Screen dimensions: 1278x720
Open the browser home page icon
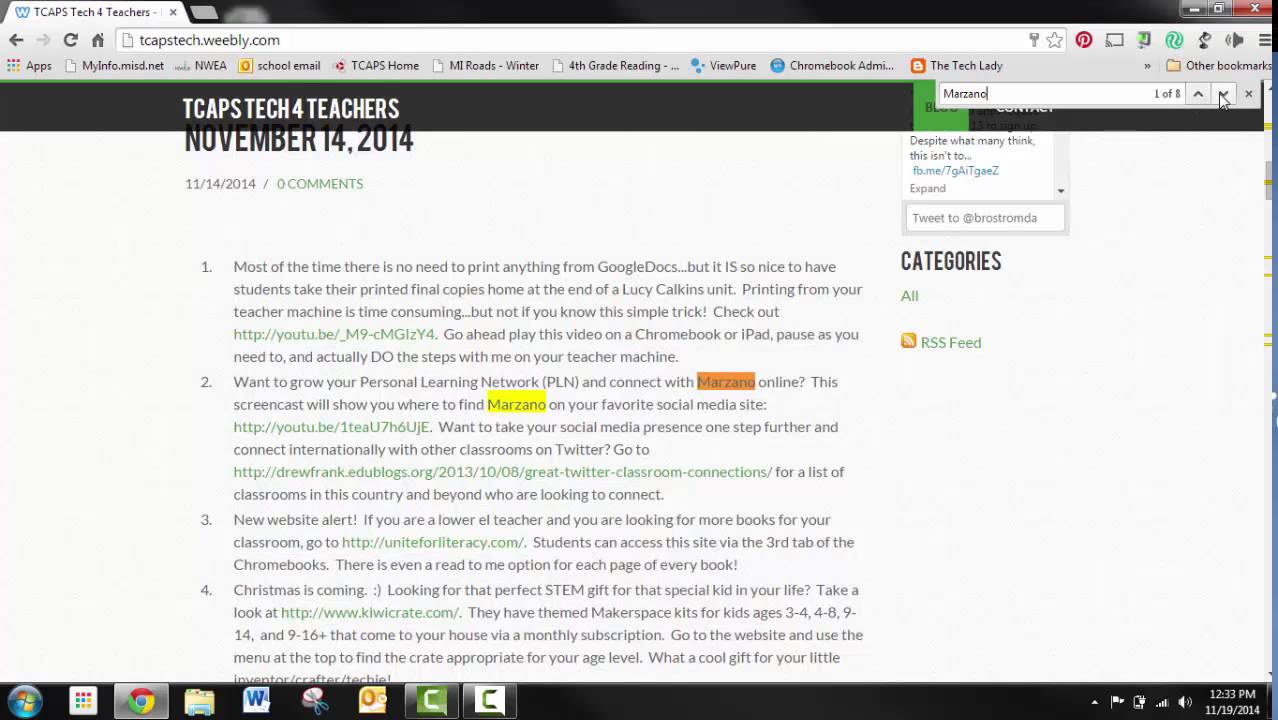(97, 40)
